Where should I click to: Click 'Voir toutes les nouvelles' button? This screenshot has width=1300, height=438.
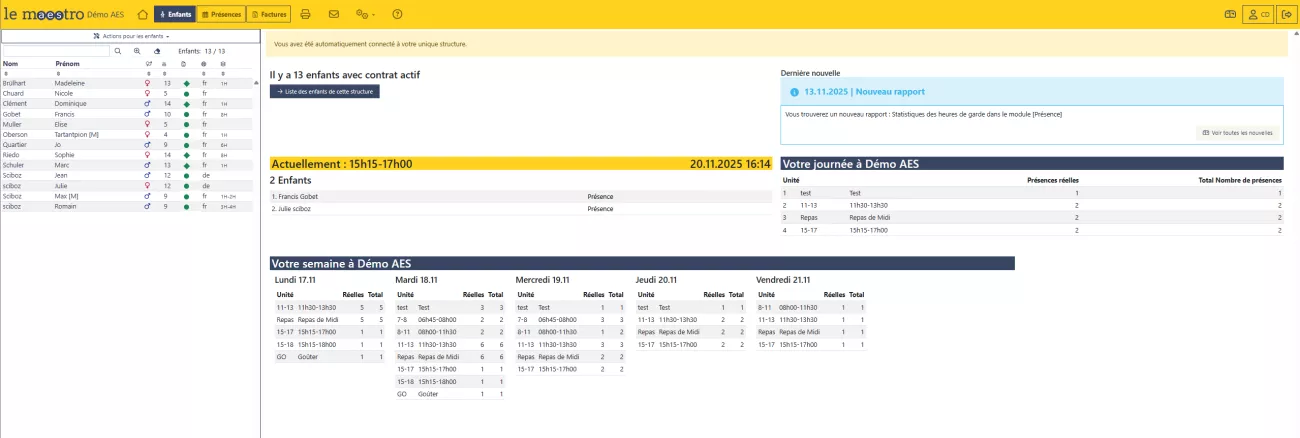click(x=1238, y=132)
